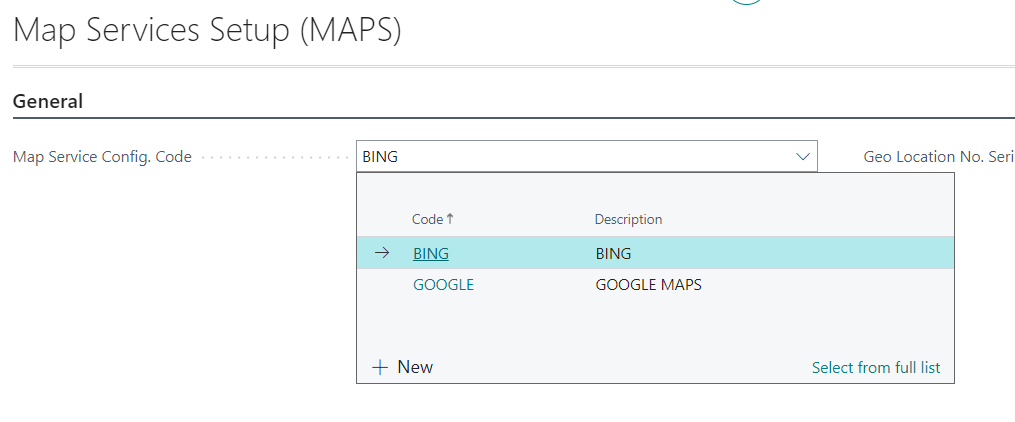Click the plus icon beside New
The image size is (1015, 422).
tap(380, 368)
